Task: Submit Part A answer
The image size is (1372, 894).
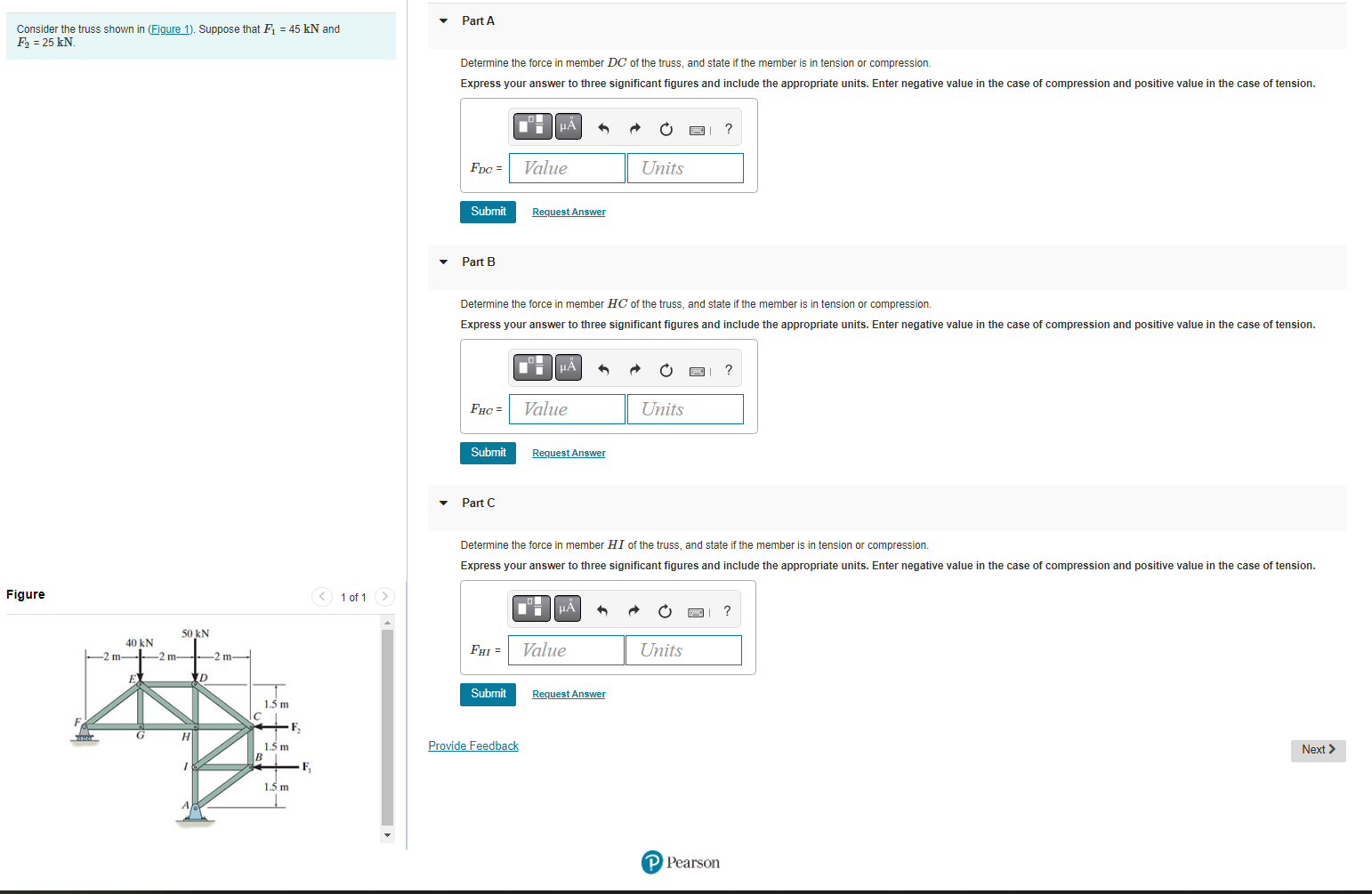Action: [x=488, y=212]
